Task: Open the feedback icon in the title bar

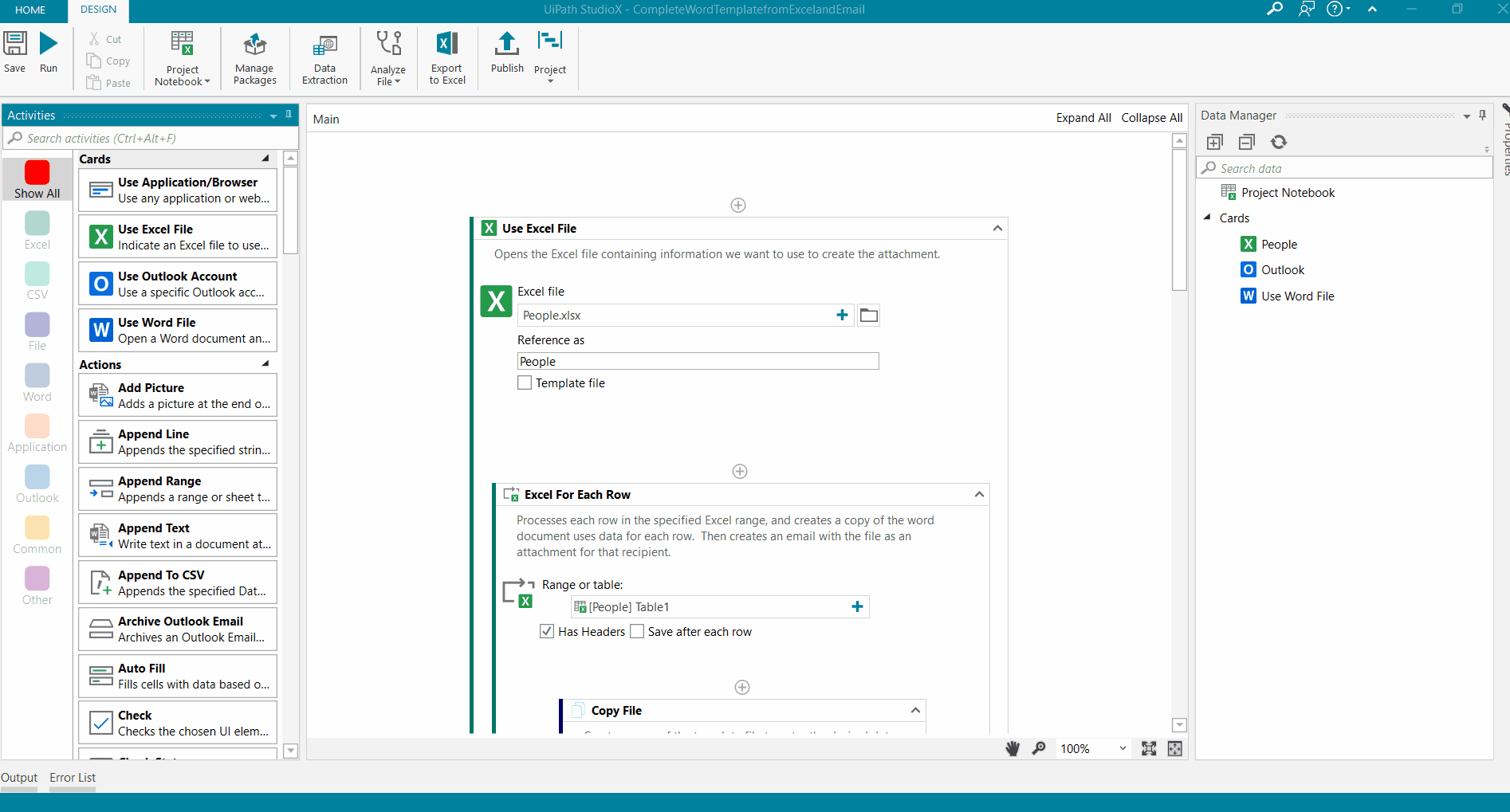Action: (1306, 10)
